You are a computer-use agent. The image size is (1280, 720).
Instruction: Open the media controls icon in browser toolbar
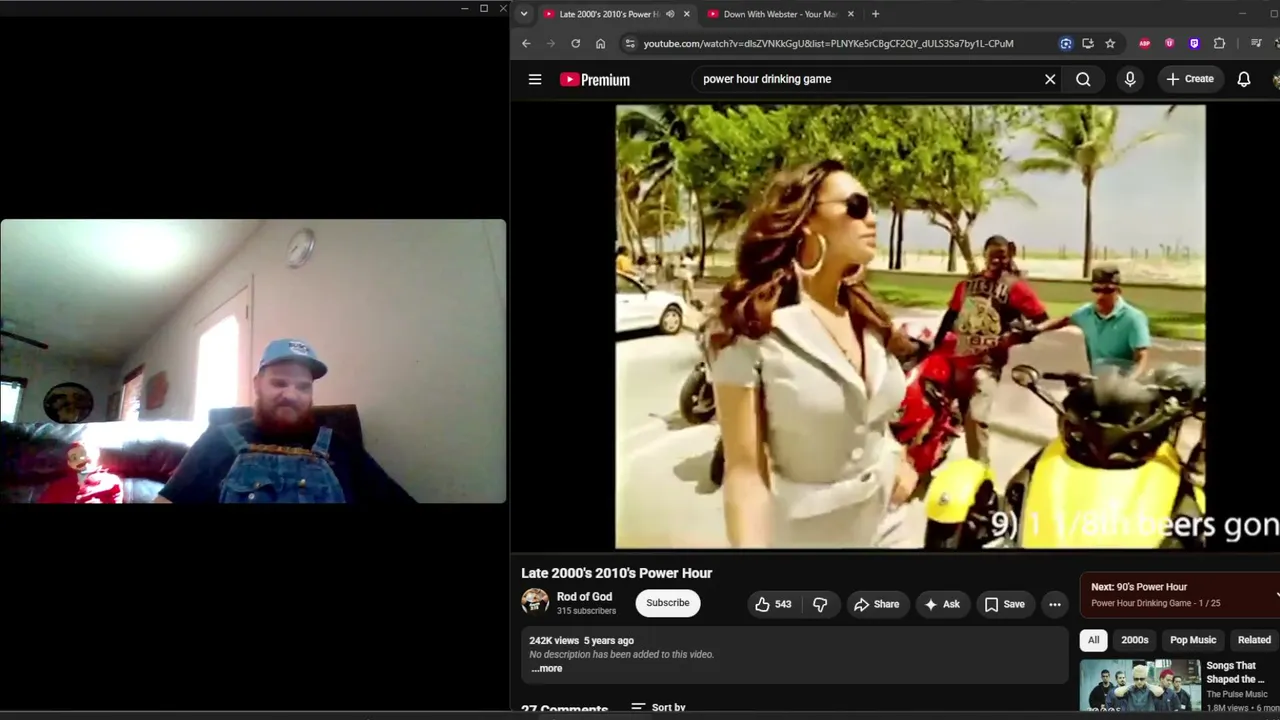pos(1257,43)
